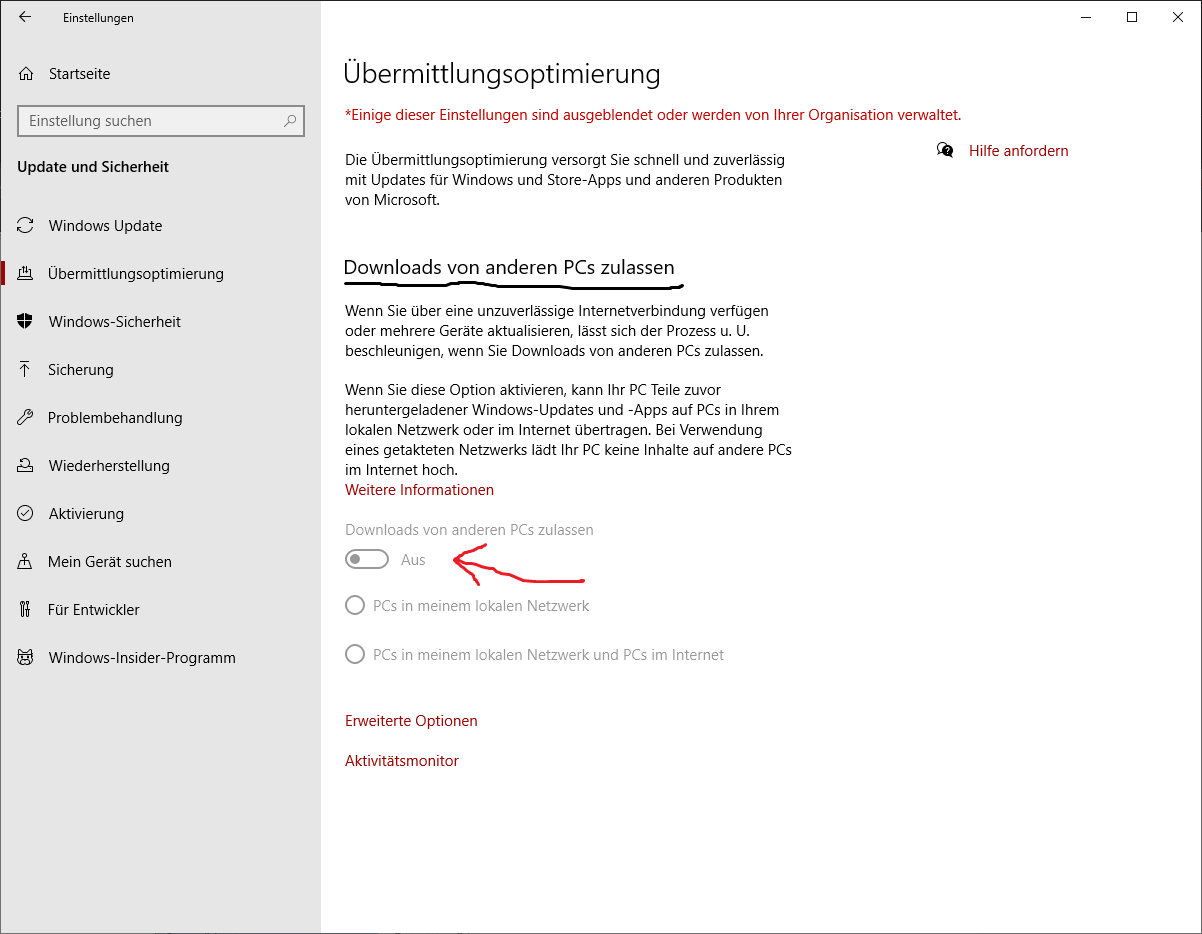Select lokalen Netzwerk und PCs im Internet

click(x=355, y=655)
